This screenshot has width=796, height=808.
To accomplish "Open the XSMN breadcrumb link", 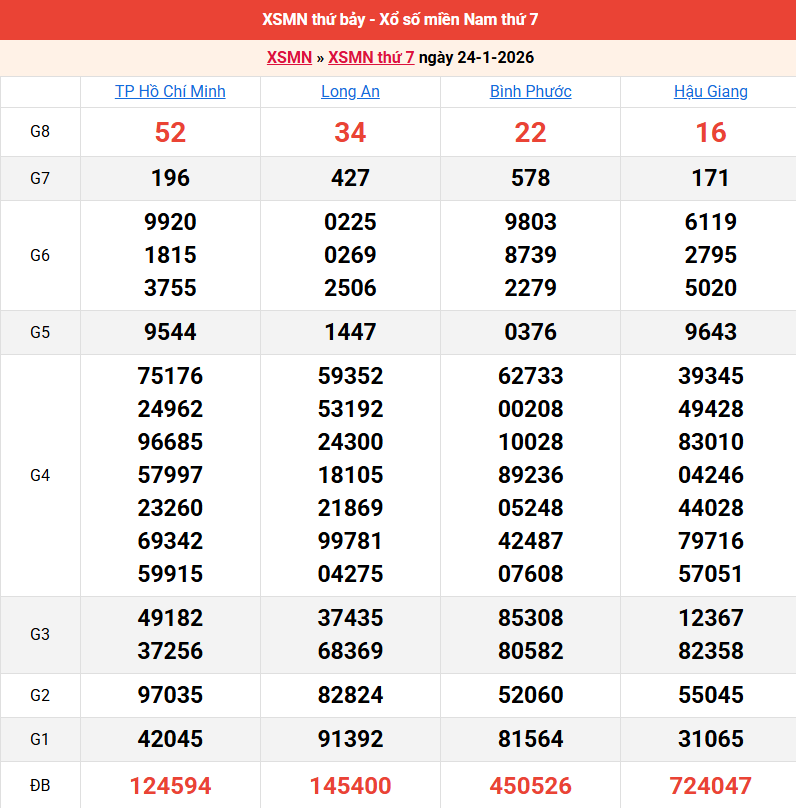I will point(289,57).
